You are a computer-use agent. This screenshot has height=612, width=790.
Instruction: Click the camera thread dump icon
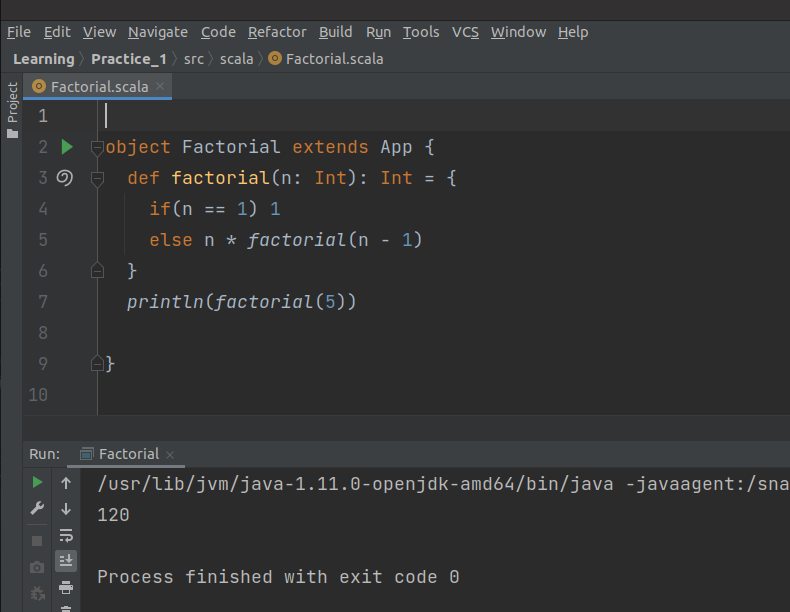pyautogui.click(x=37, y=568)
